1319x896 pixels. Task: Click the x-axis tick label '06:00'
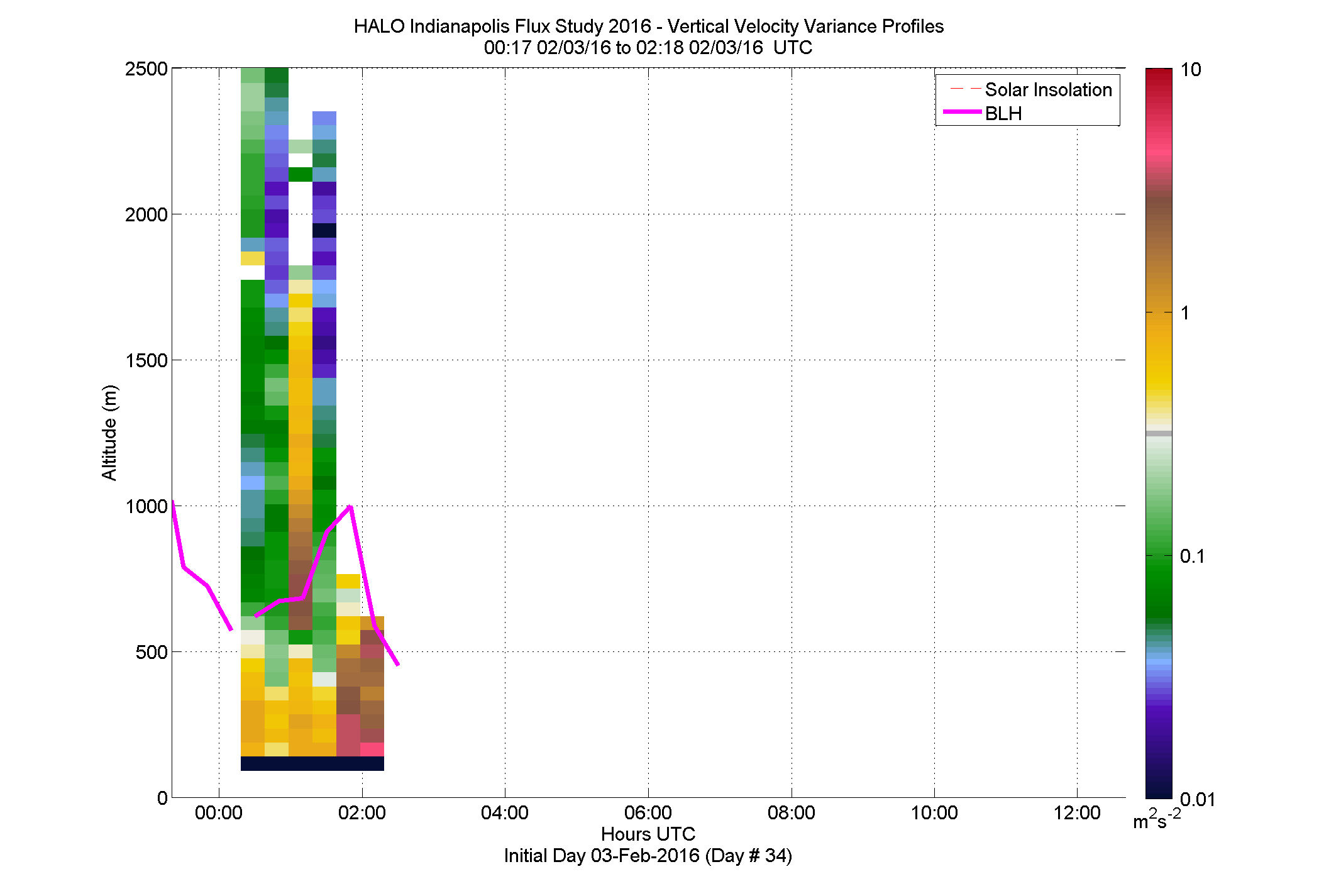648,813
